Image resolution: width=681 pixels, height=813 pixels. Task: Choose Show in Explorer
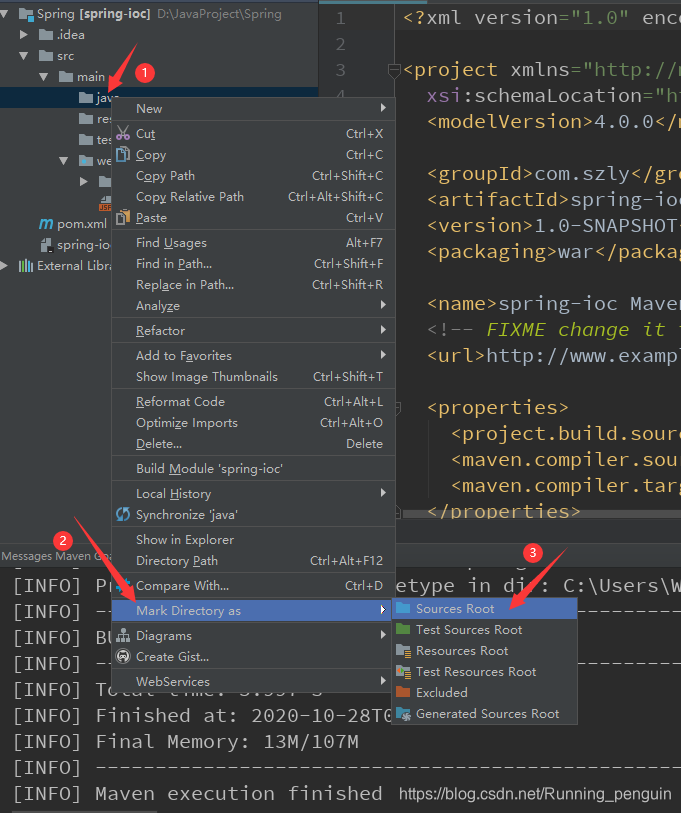pos(254,539)
